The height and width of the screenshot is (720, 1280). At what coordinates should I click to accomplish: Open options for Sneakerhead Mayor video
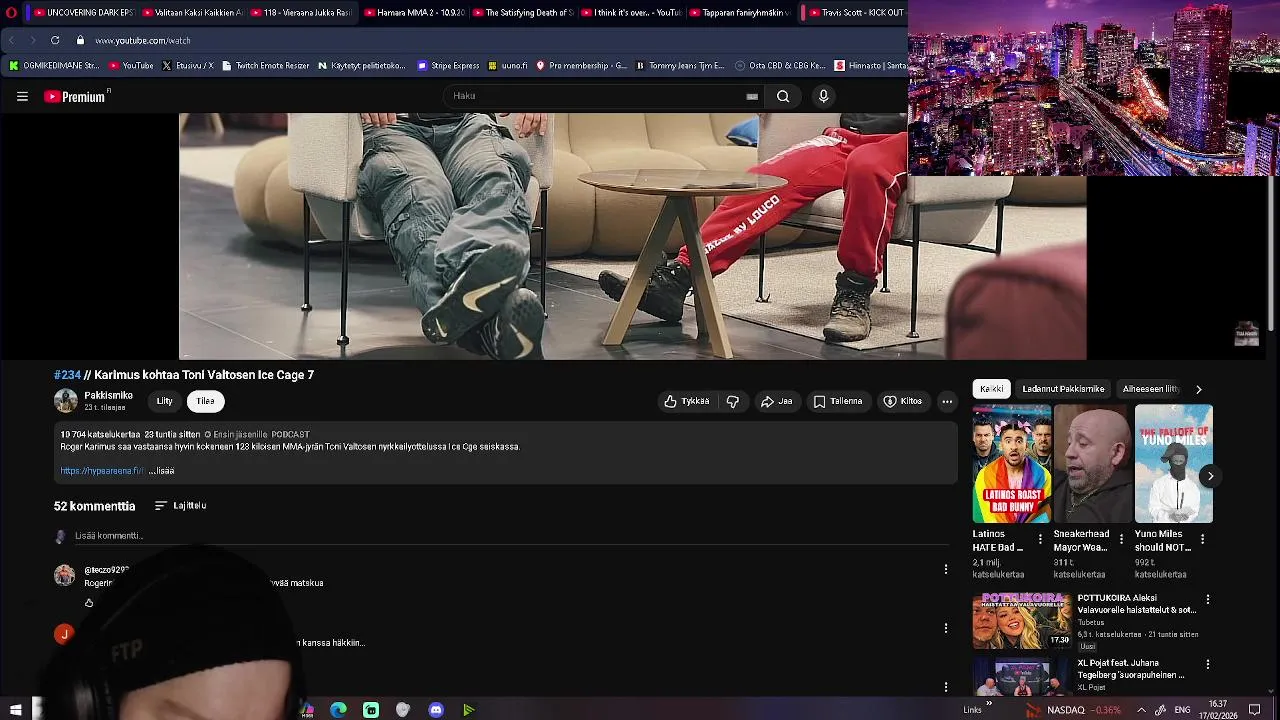coord(1121,539)
